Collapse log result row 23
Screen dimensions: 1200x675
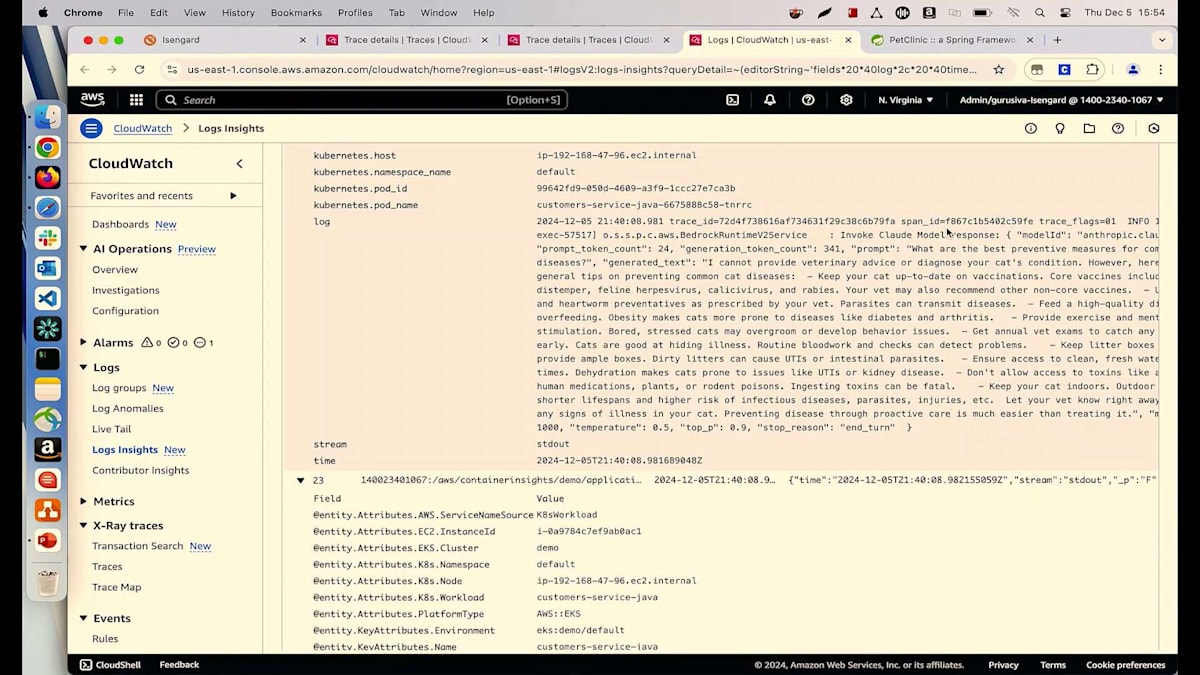(x=300, y=480)
